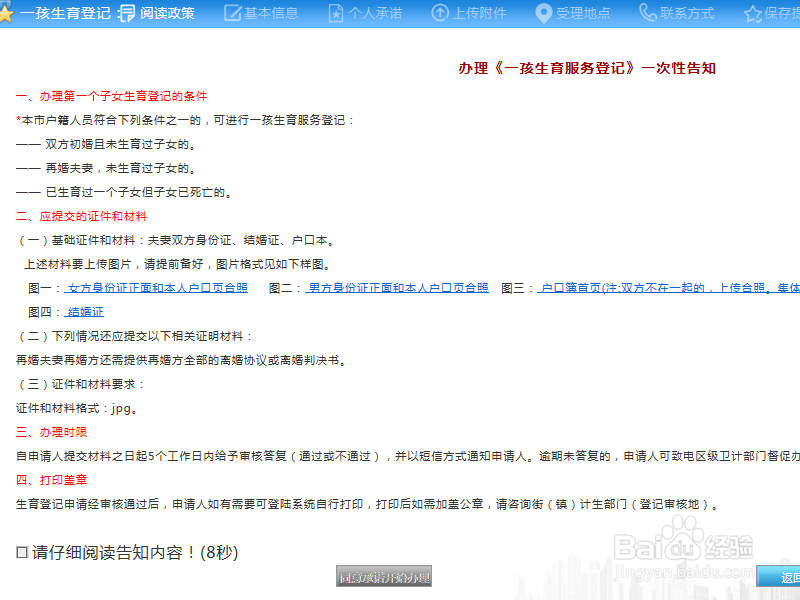Viewport: 800px width, 600px height.
Task: Click the line starting （一）基础证件和材料
Action: click(x=175, y=240)
